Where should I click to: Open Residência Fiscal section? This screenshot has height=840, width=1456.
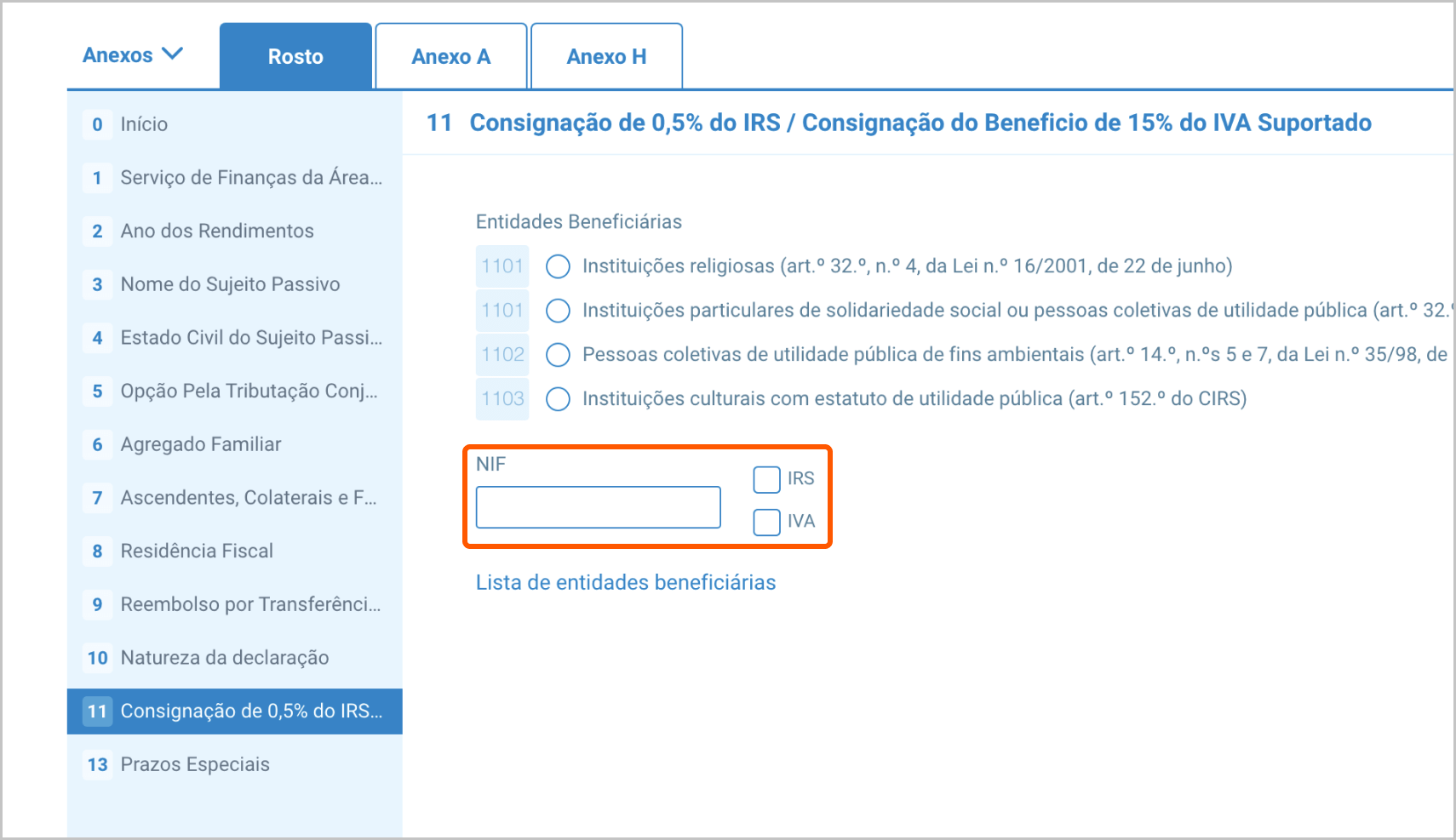[x=197, y=551]
